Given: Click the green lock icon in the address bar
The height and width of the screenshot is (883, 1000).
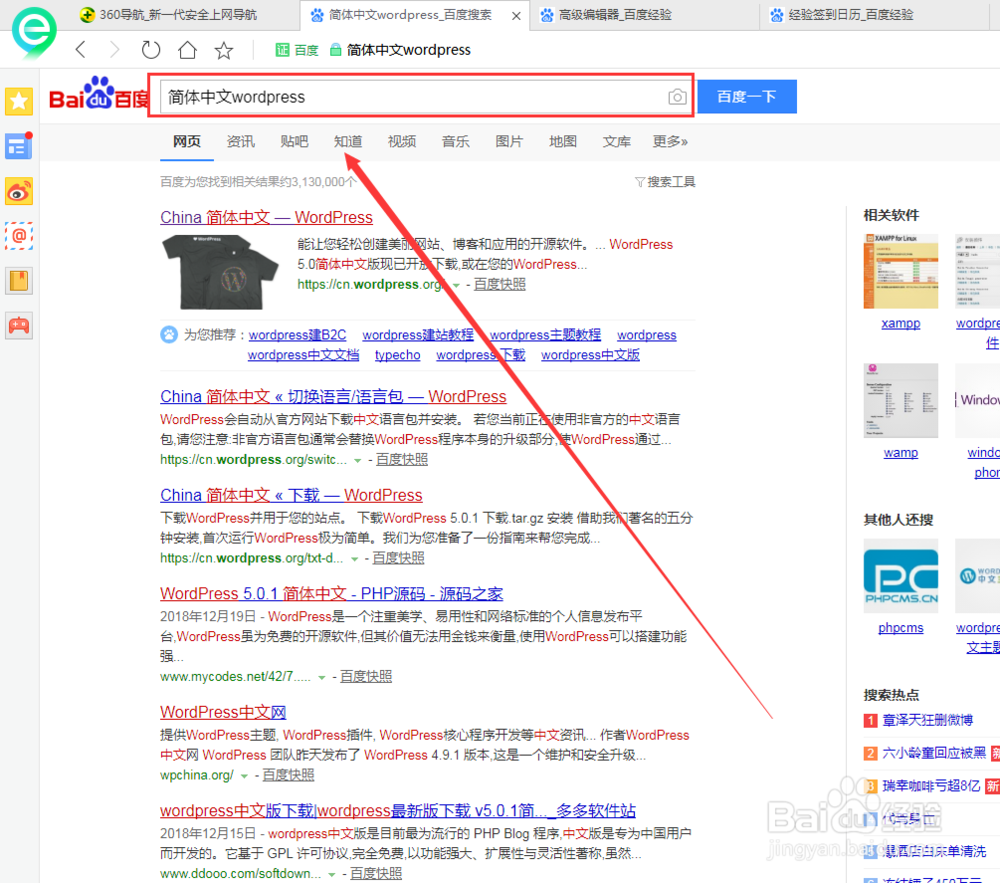Looking at the screenshot, I should pyautogui.click(x=335, y=50).
